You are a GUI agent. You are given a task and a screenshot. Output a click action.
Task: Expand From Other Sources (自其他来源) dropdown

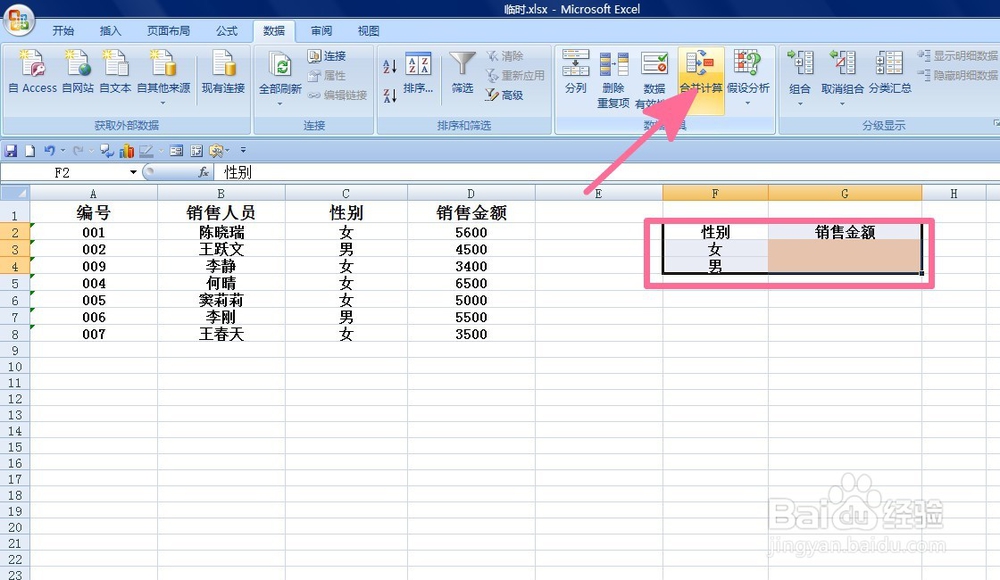coord(163,103)
